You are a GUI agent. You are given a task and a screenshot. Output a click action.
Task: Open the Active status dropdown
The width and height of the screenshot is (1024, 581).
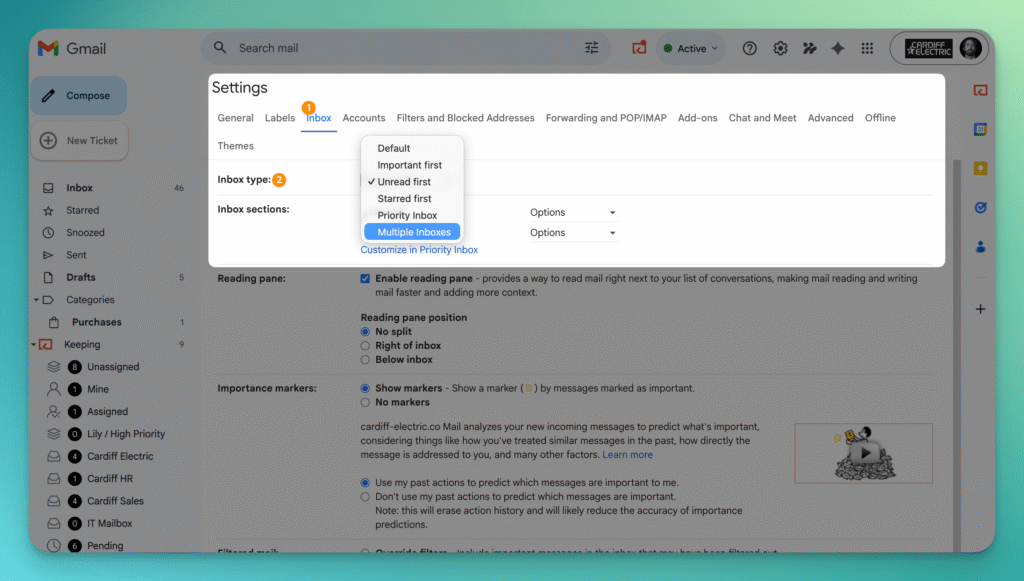click(x=690, y=48)
